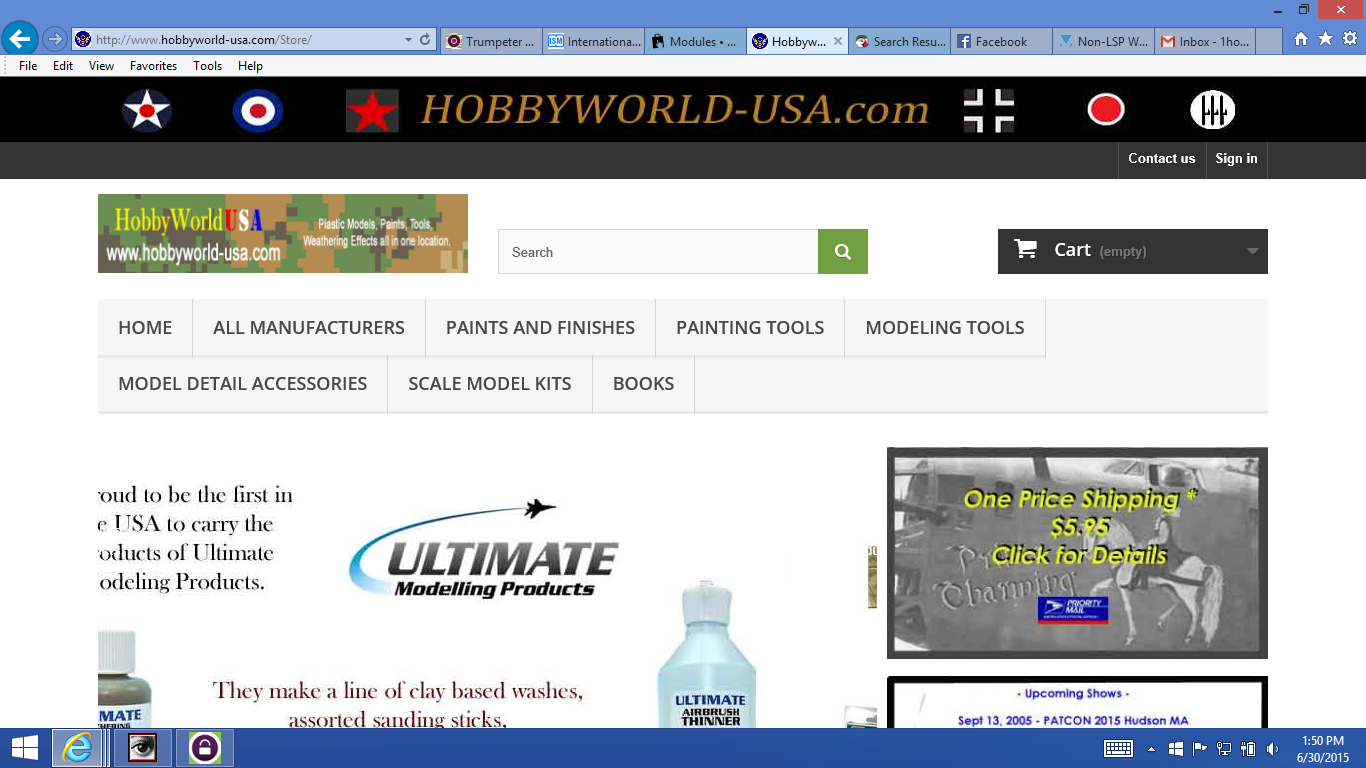1366x768 pixels.
Task: Open the Edit menu
Action: 63,66
